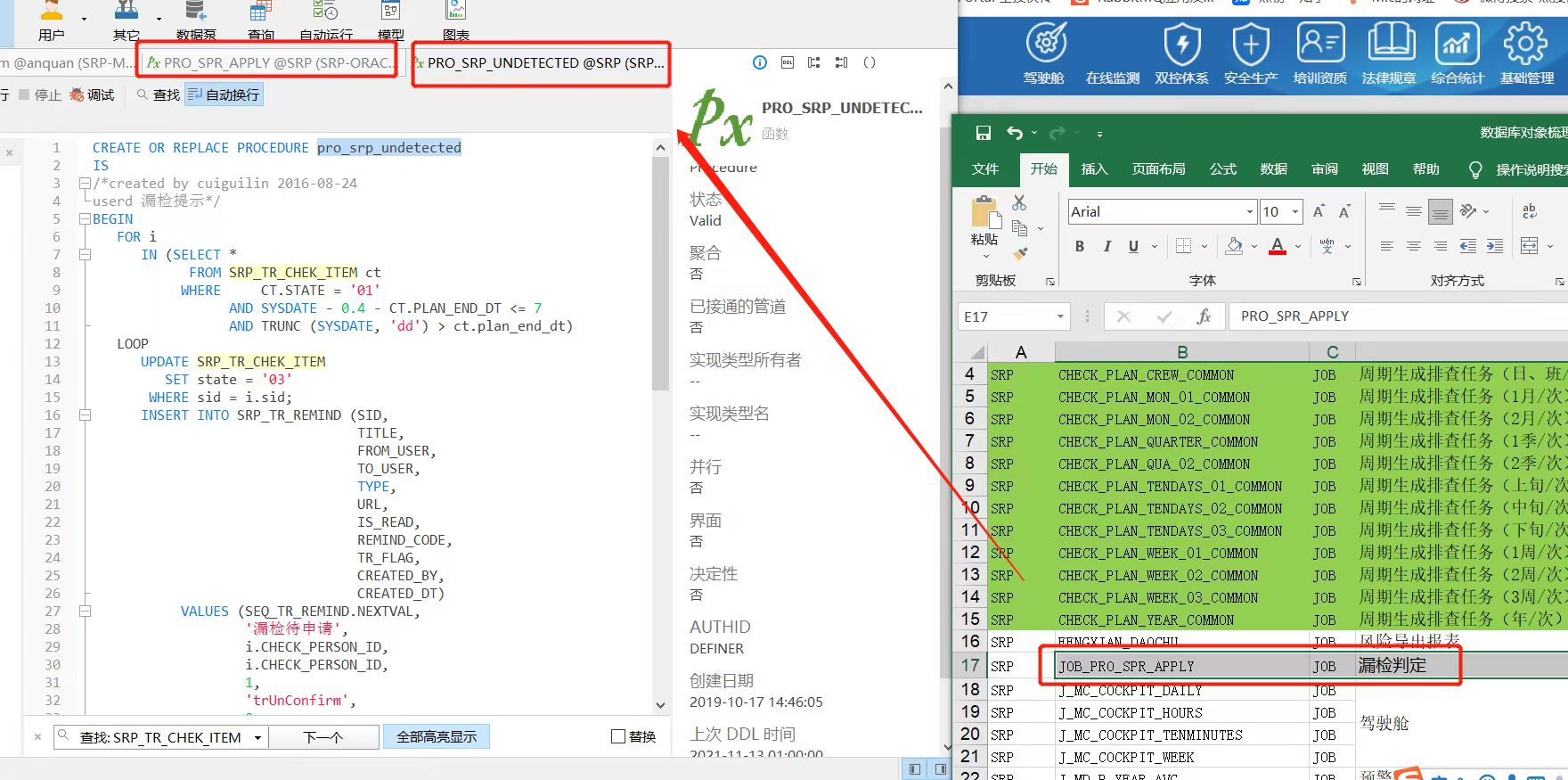The height and width of the screenshot is (780, 1568).
Task: Toggle Wrap Text (ab) in Excel
Action: (x=1530, y=211)
